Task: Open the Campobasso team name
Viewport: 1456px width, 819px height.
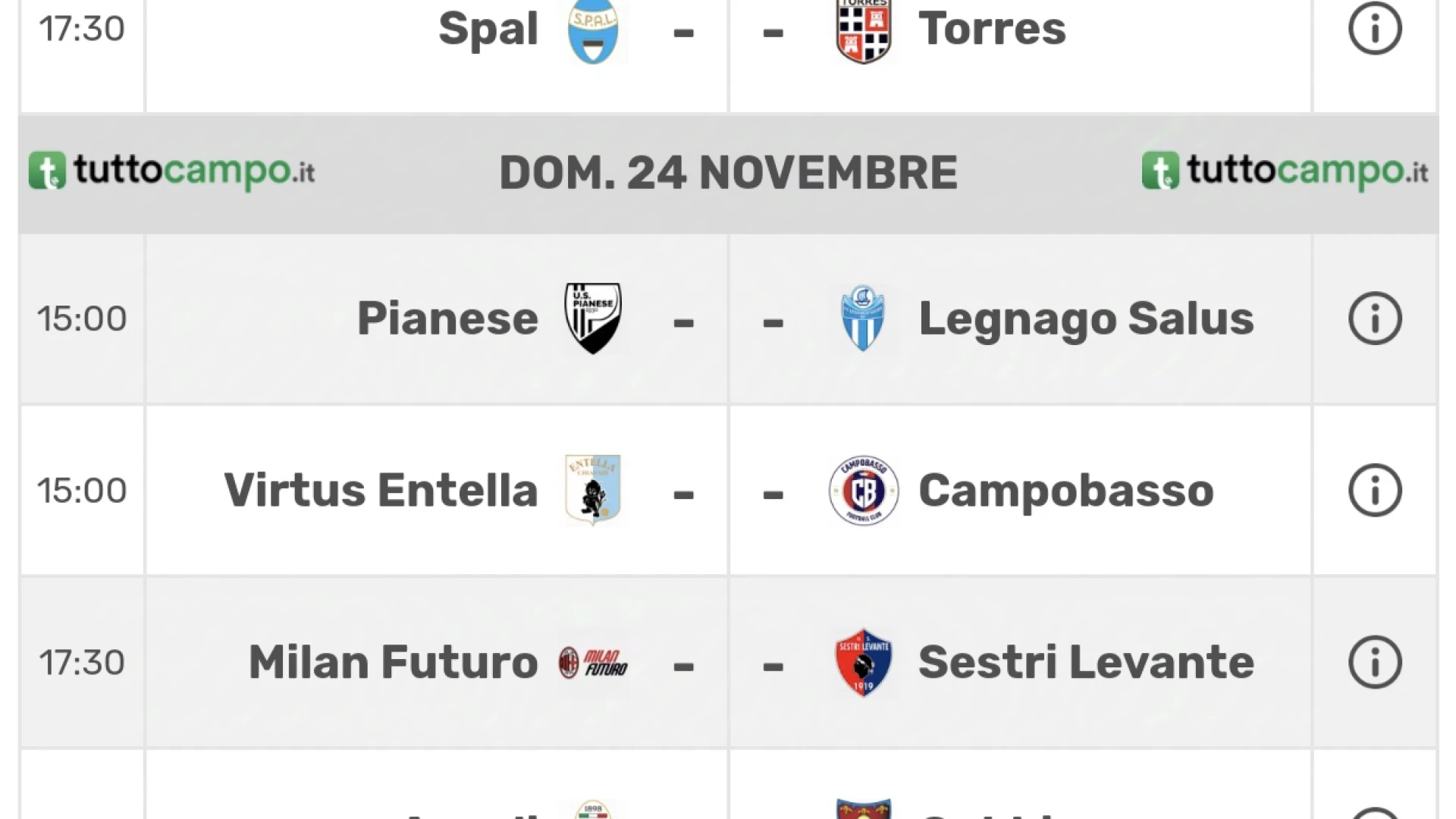Action: (1066, 491)
